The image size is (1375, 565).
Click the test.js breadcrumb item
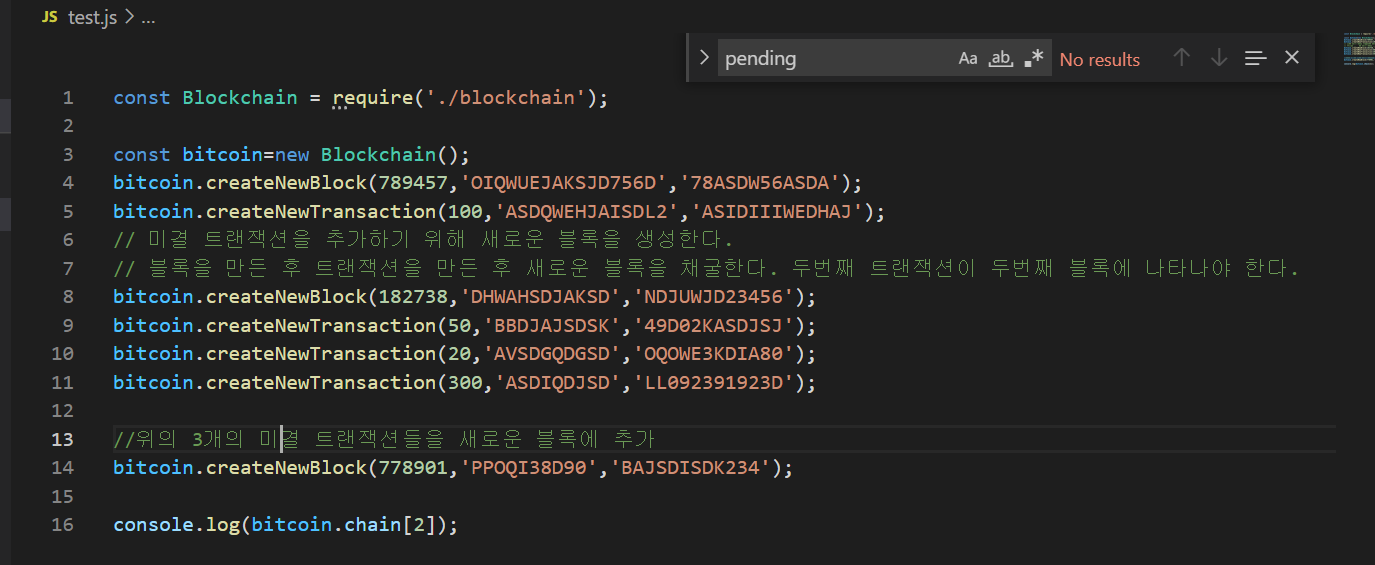(x=92, y=18)
